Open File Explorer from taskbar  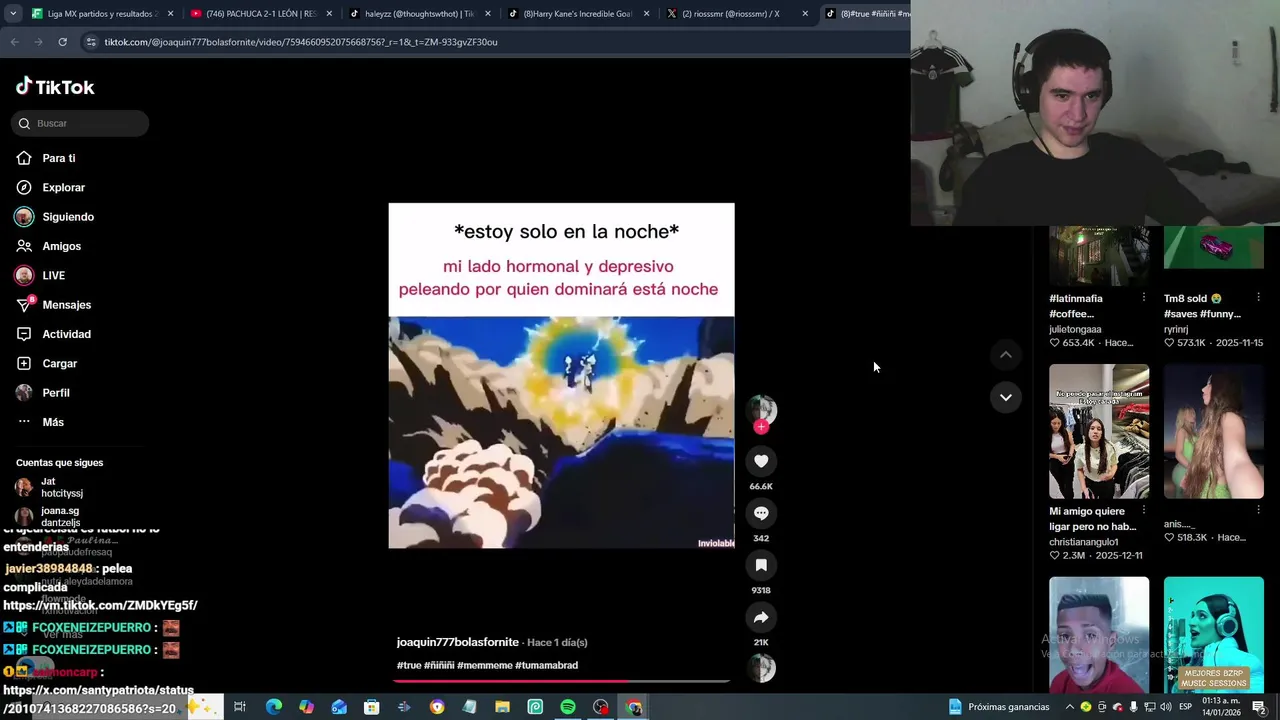502,707
